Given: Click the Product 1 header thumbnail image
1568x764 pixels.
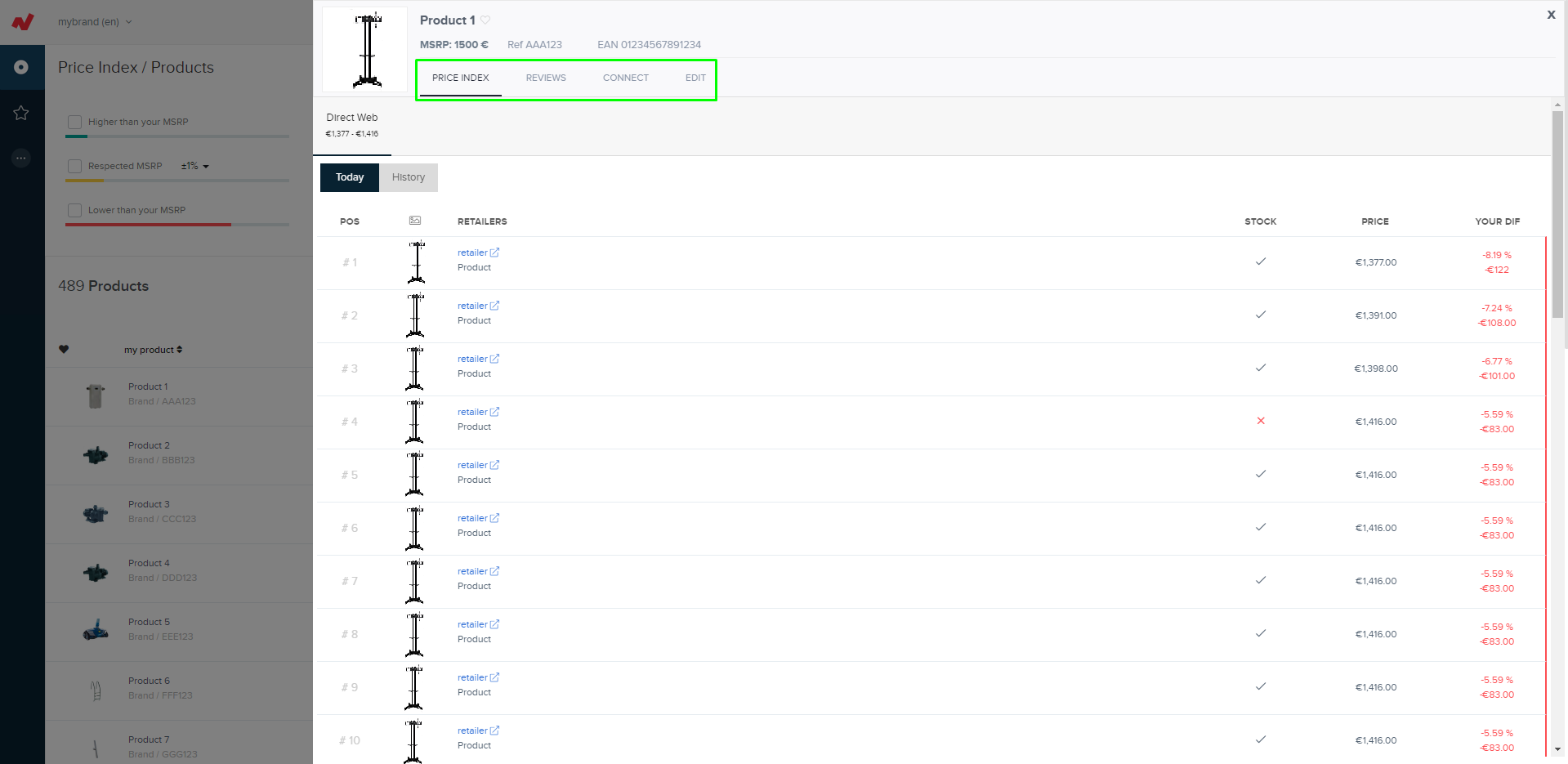Looking at the screenshot, I should [365, 49].
